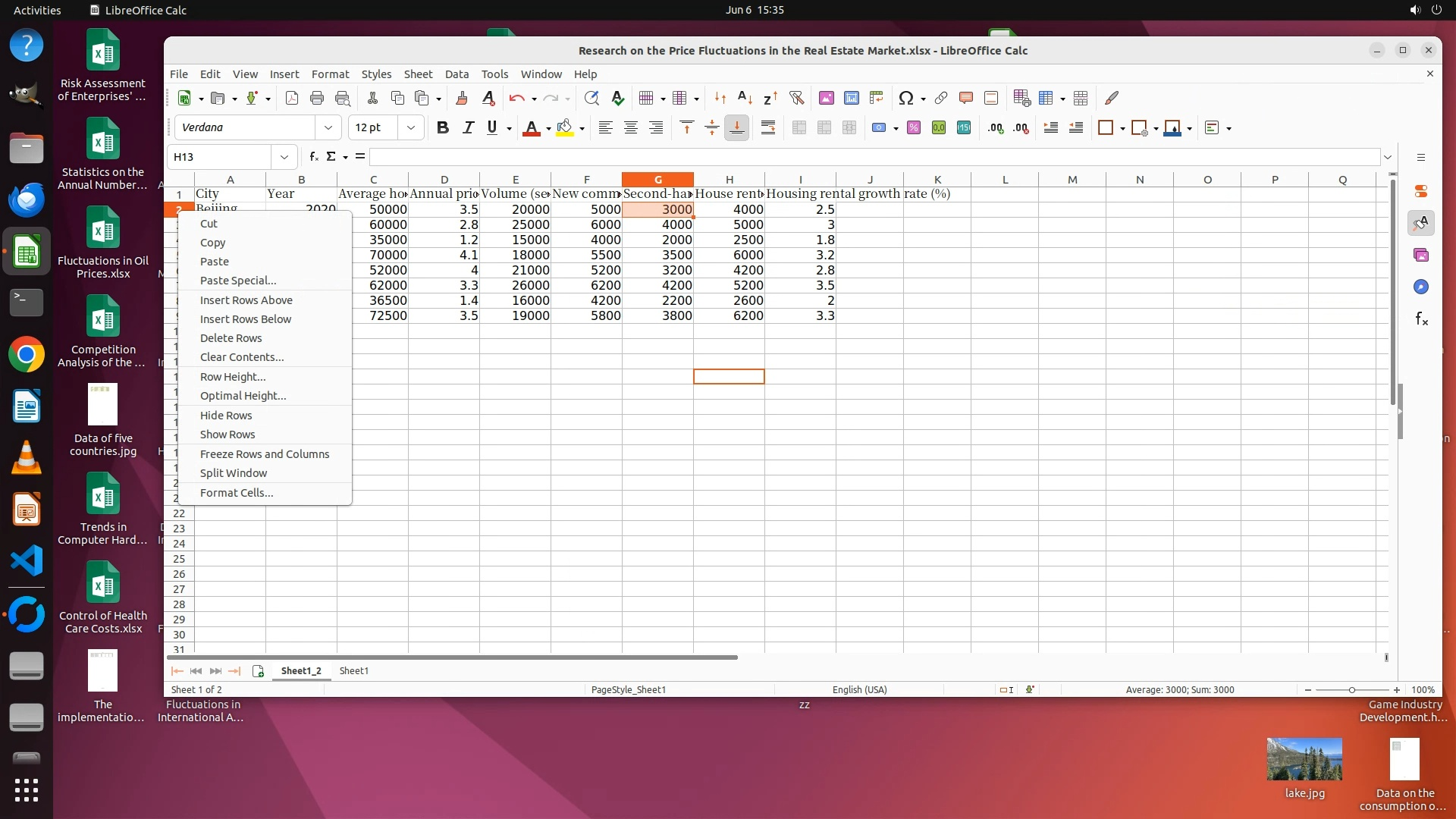Image resolution: width=1456 pixels, height=819 pixels.
Task: Apply the yellow background color swatch
Action: (x=564, y=127)
